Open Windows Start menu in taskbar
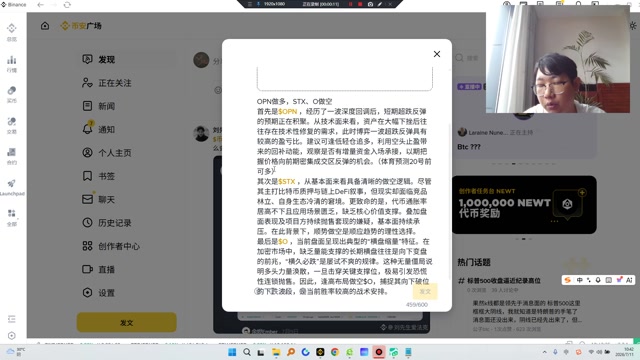Viewport: 640px width, 360px height. point(232,352)
